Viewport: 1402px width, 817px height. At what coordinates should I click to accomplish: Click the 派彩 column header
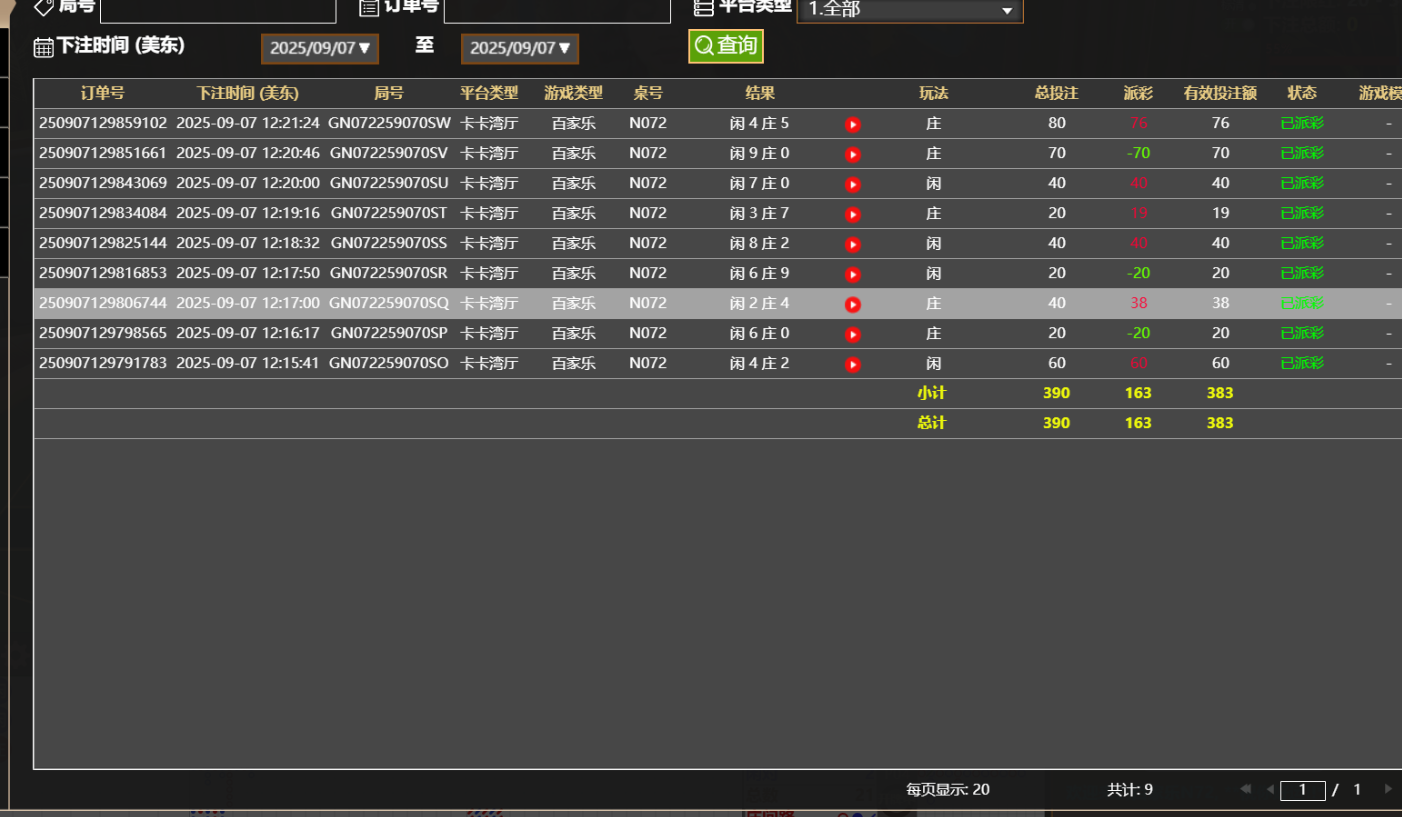tap(1138, 93)
